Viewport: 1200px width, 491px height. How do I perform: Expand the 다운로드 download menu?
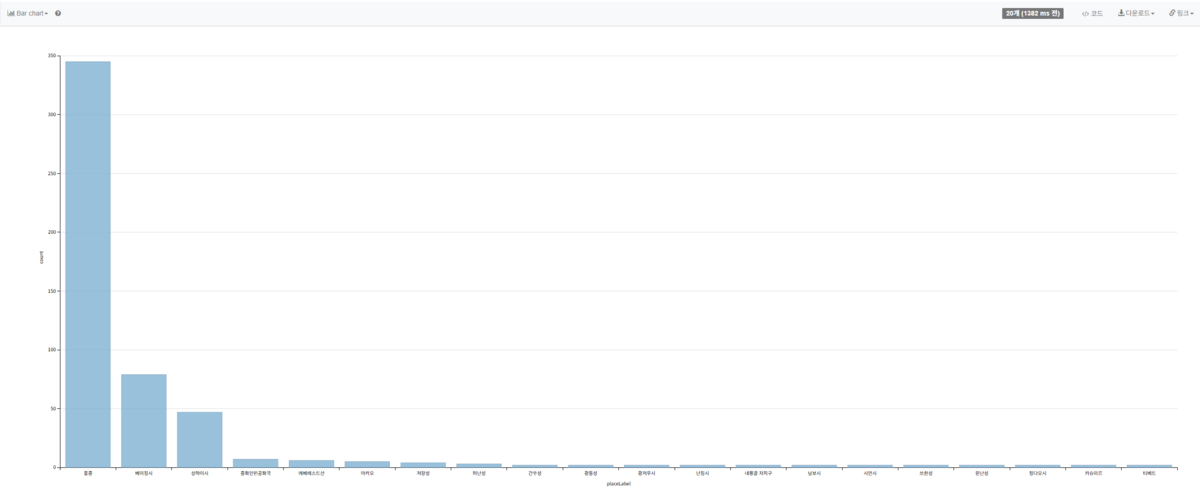(1136, 13)
